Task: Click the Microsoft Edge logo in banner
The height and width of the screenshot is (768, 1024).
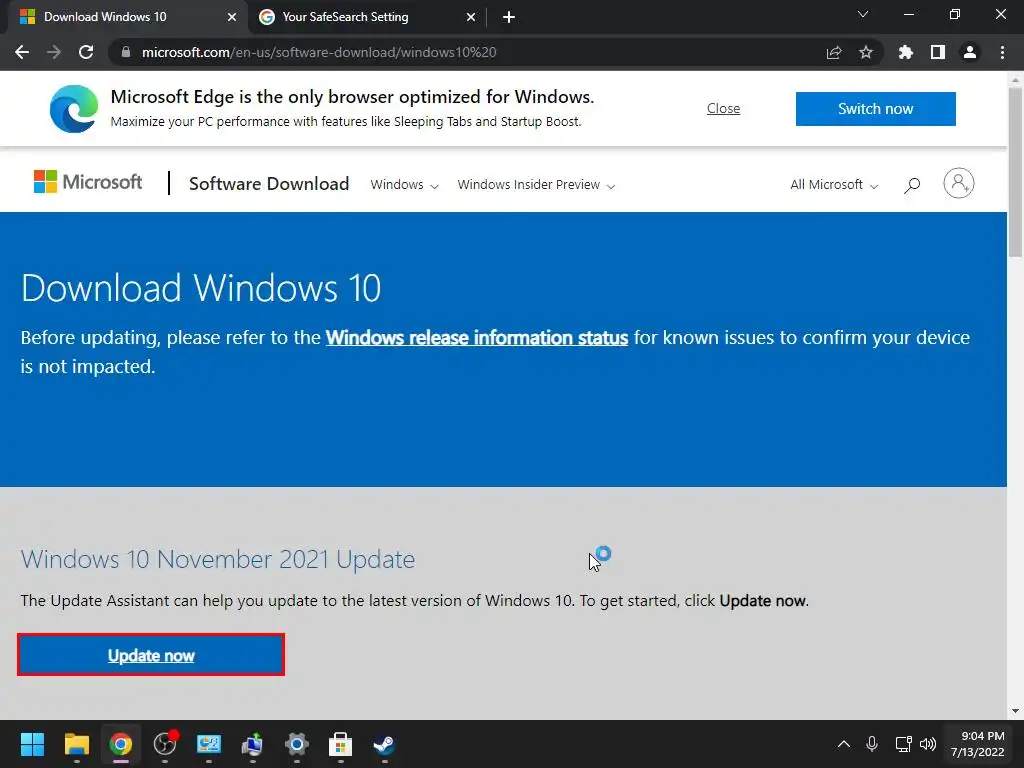Action: click(x=74, y=109)
